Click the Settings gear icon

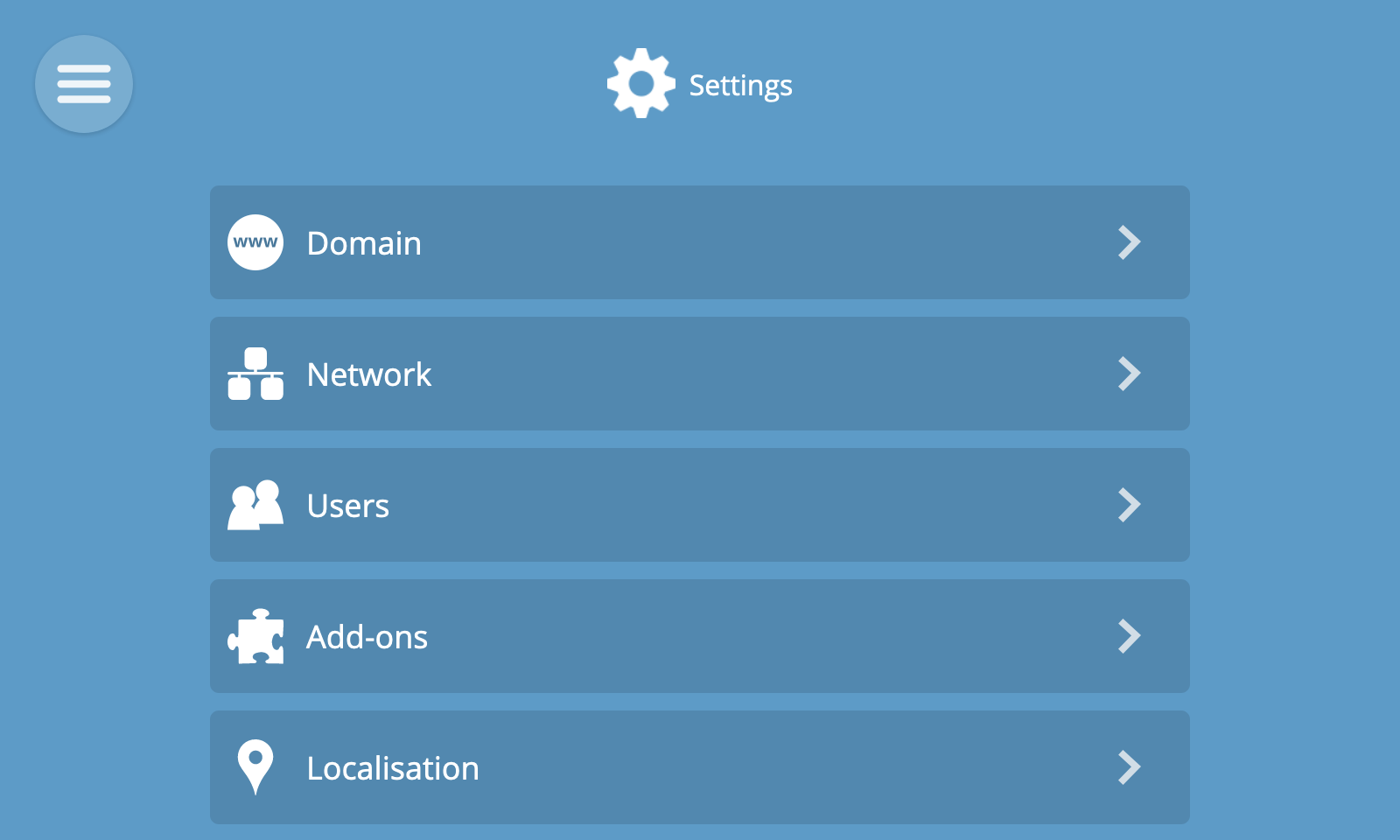(x=641, y=83)
